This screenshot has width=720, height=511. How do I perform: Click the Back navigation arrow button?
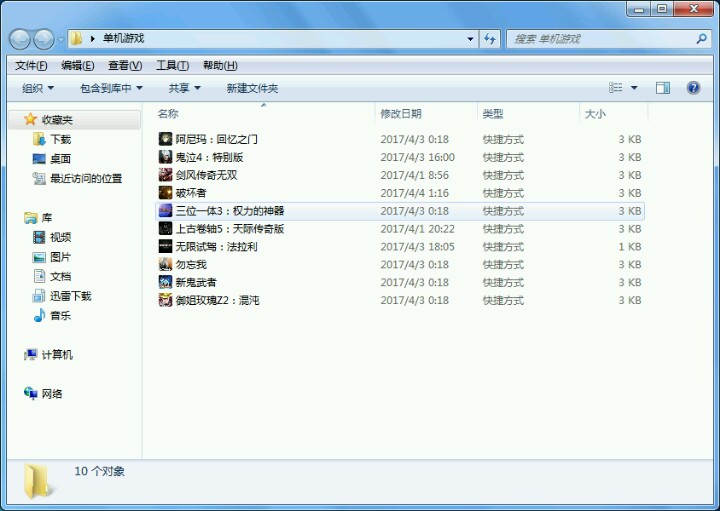click(x=20, y=39)
